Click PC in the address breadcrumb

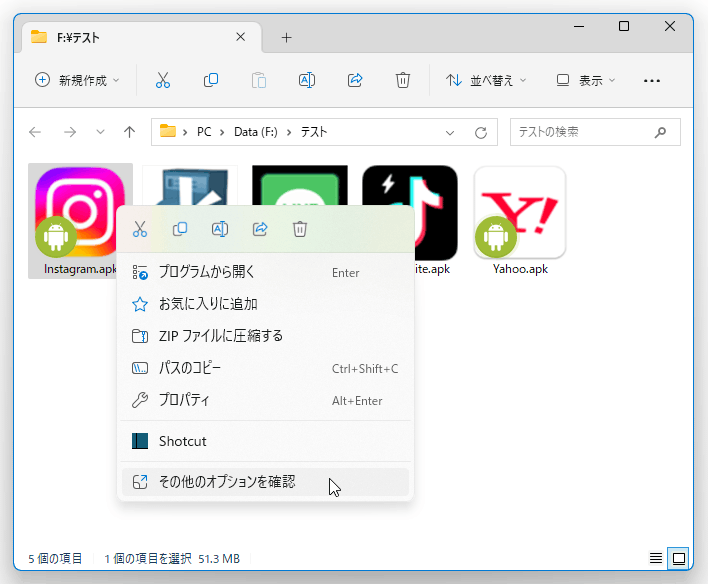pyautogui.click(x=204, y=132)
